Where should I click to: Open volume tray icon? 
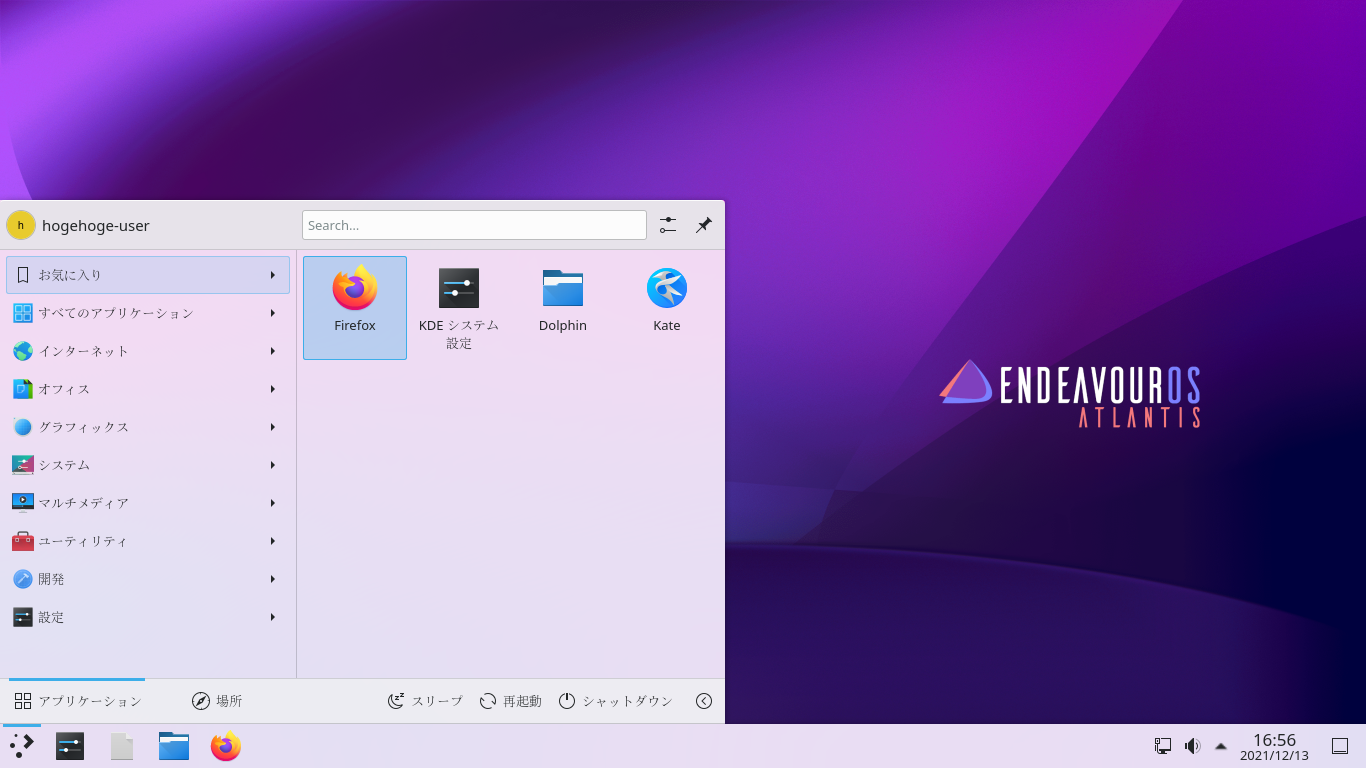(x=1192, y=746)
